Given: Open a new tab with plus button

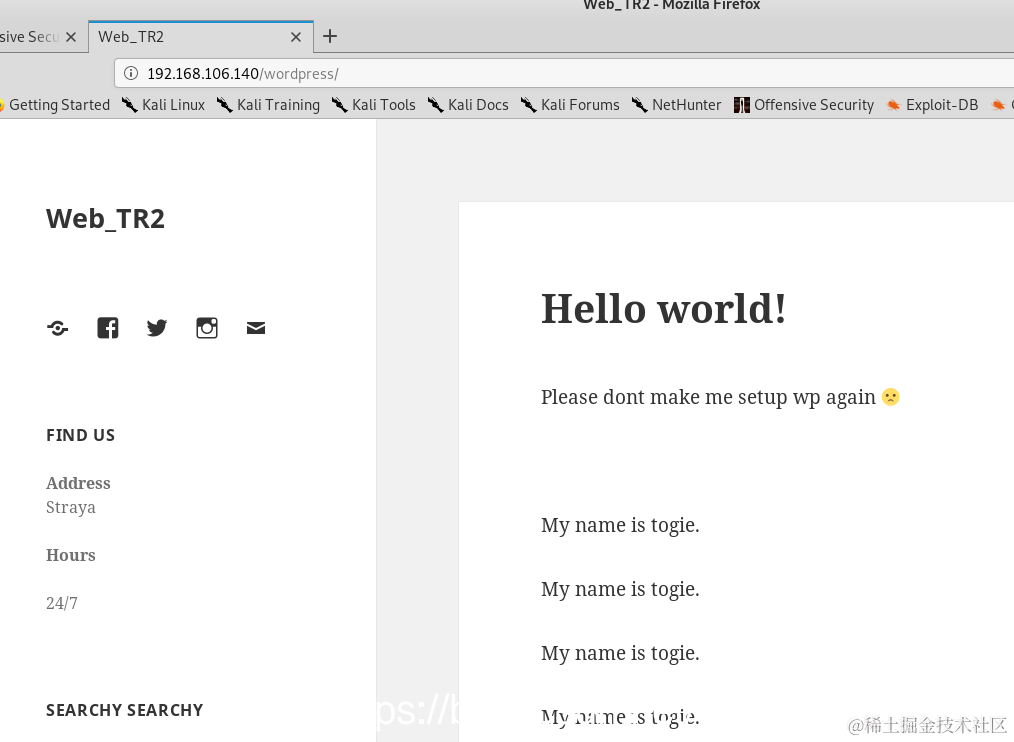Looking at the screenshot, I should tap(330, 36).
